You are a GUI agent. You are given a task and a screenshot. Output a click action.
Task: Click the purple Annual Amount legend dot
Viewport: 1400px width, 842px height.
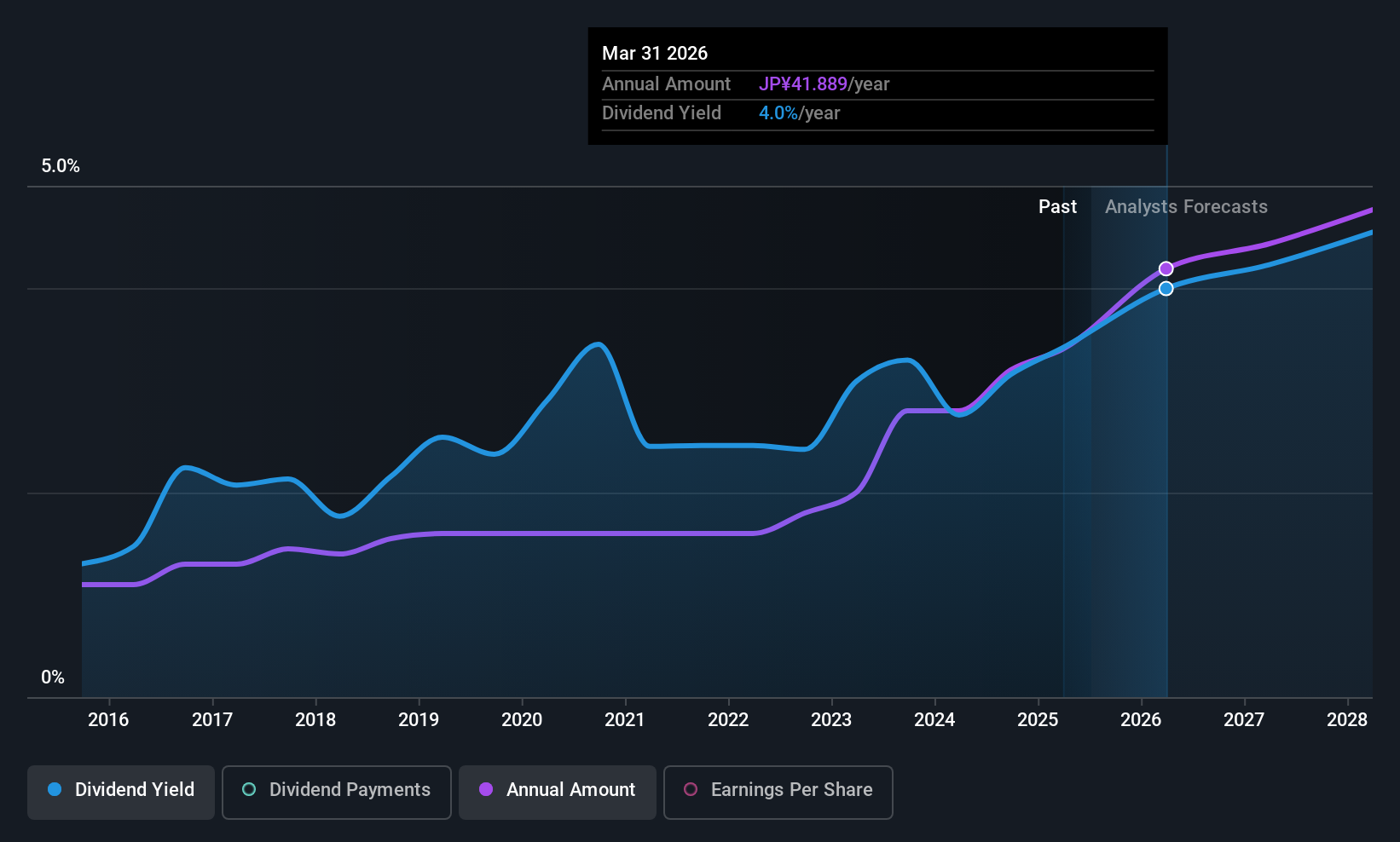coord(486,789)
